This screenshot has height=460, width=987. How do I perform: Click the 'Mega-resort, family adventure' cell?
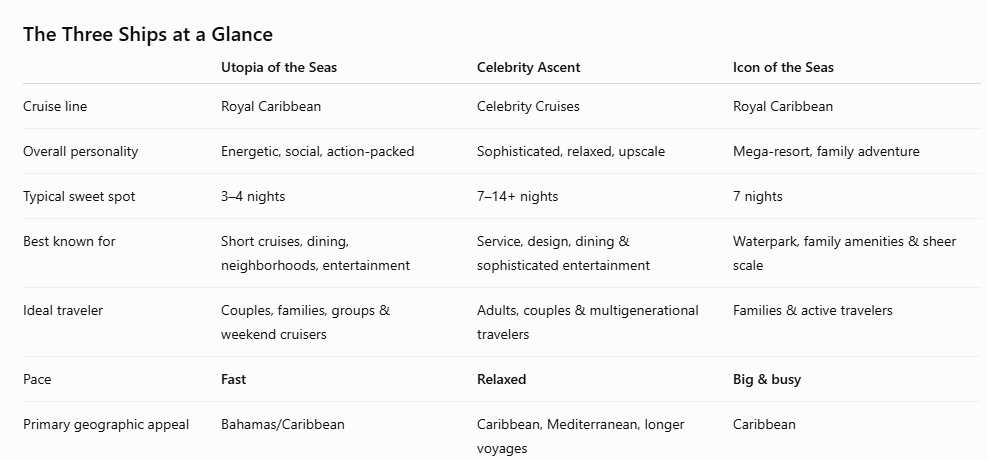click(x=826, y=152)
